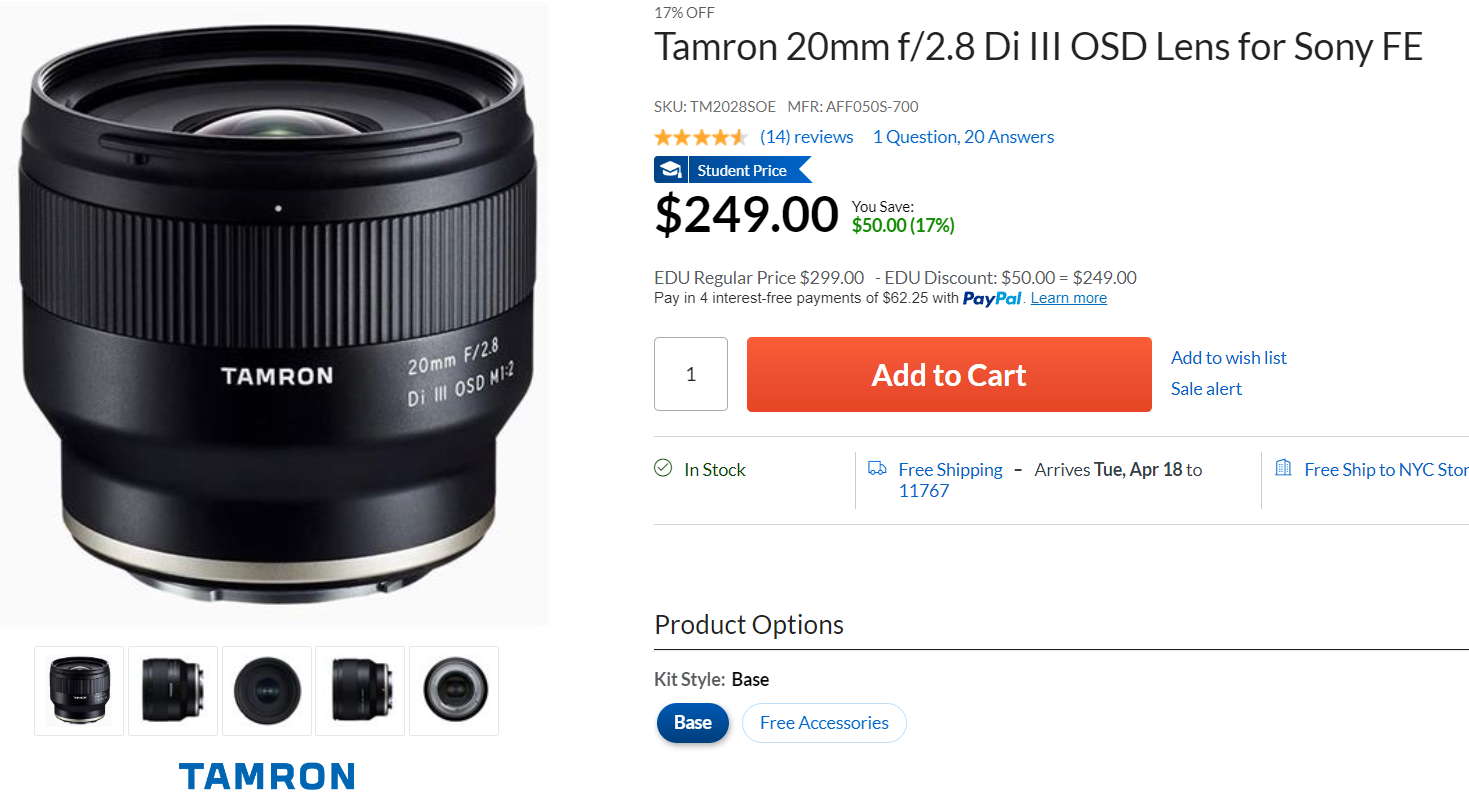Select the first front-angle lens thumbnail
1469x806 pixels.
click(x=79, y=691)
